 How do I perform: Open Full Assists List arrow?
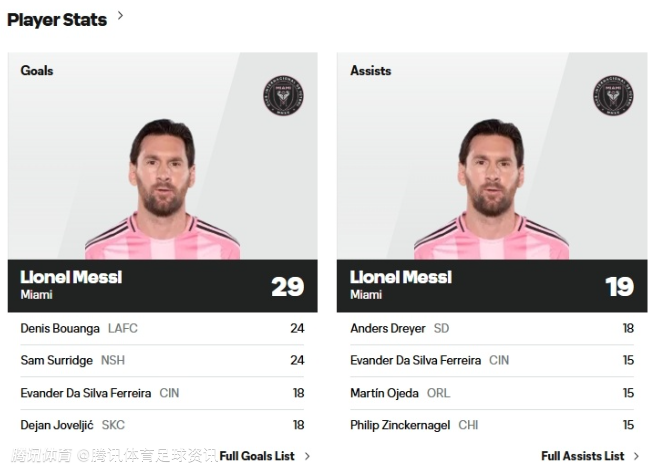[637, 456]
